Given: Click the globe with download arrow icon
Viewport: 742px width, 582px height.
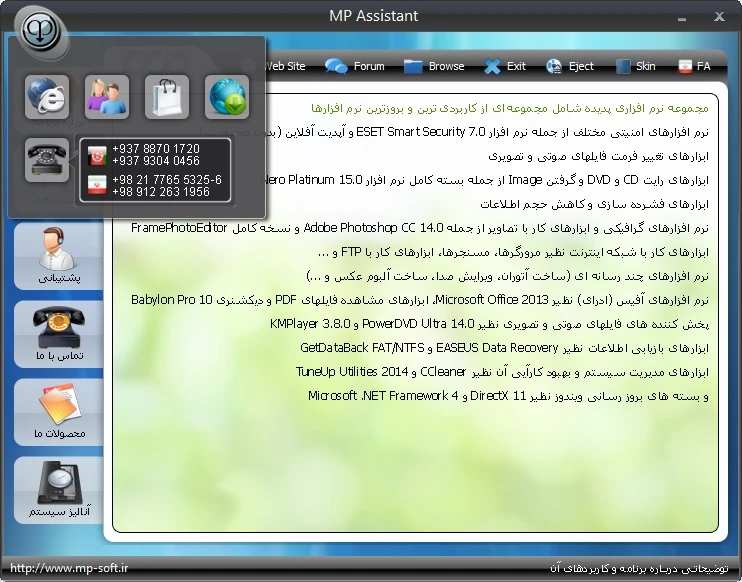Looking at the screenshot, I should [227, 97].
